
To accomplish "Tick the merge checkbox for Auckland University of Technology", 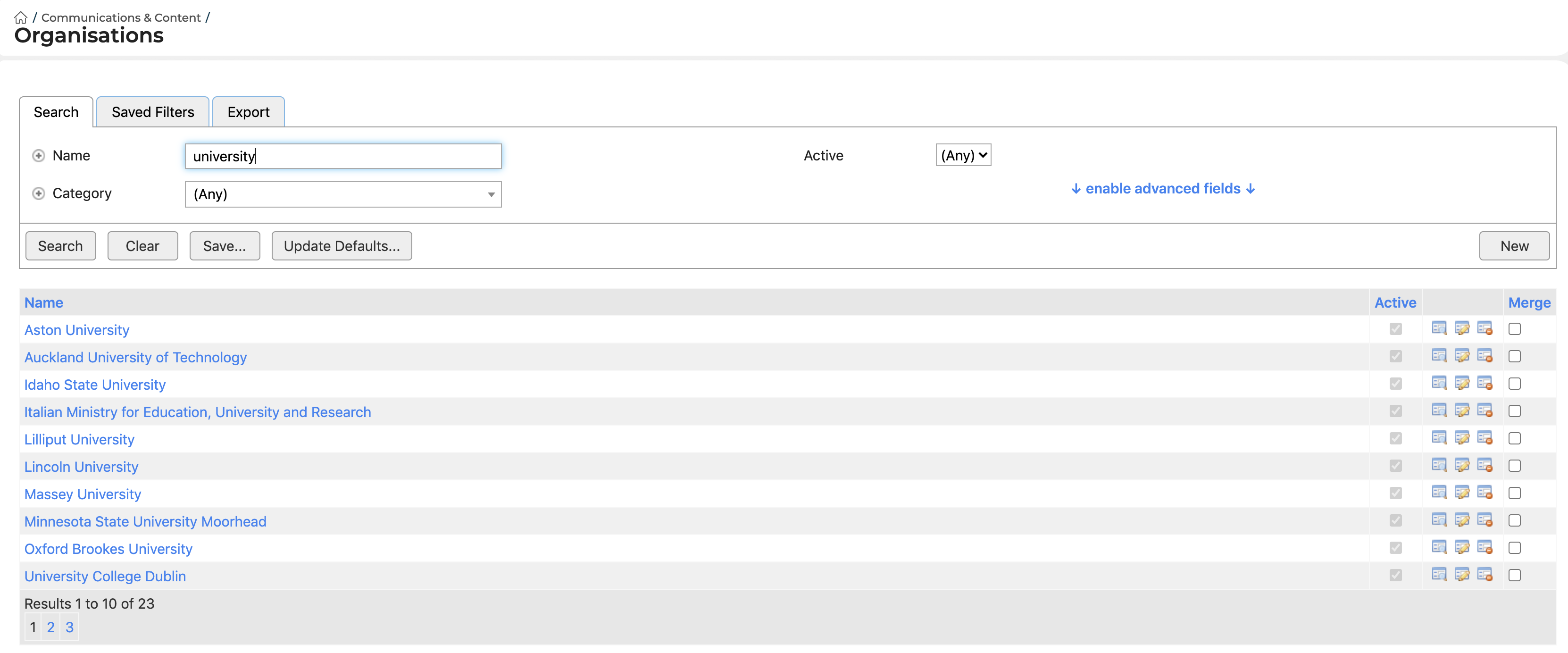I will coord(1514,357).
